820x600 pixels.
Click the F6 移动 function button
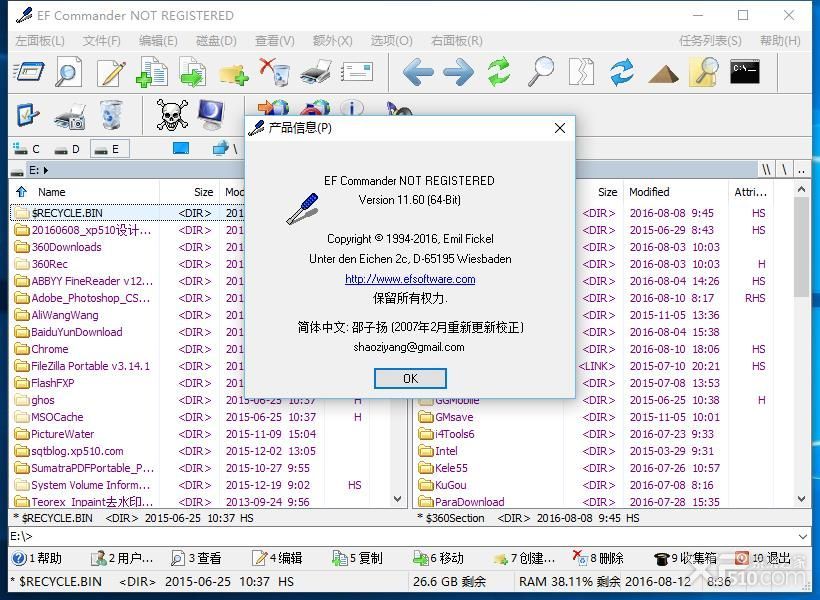438,558
